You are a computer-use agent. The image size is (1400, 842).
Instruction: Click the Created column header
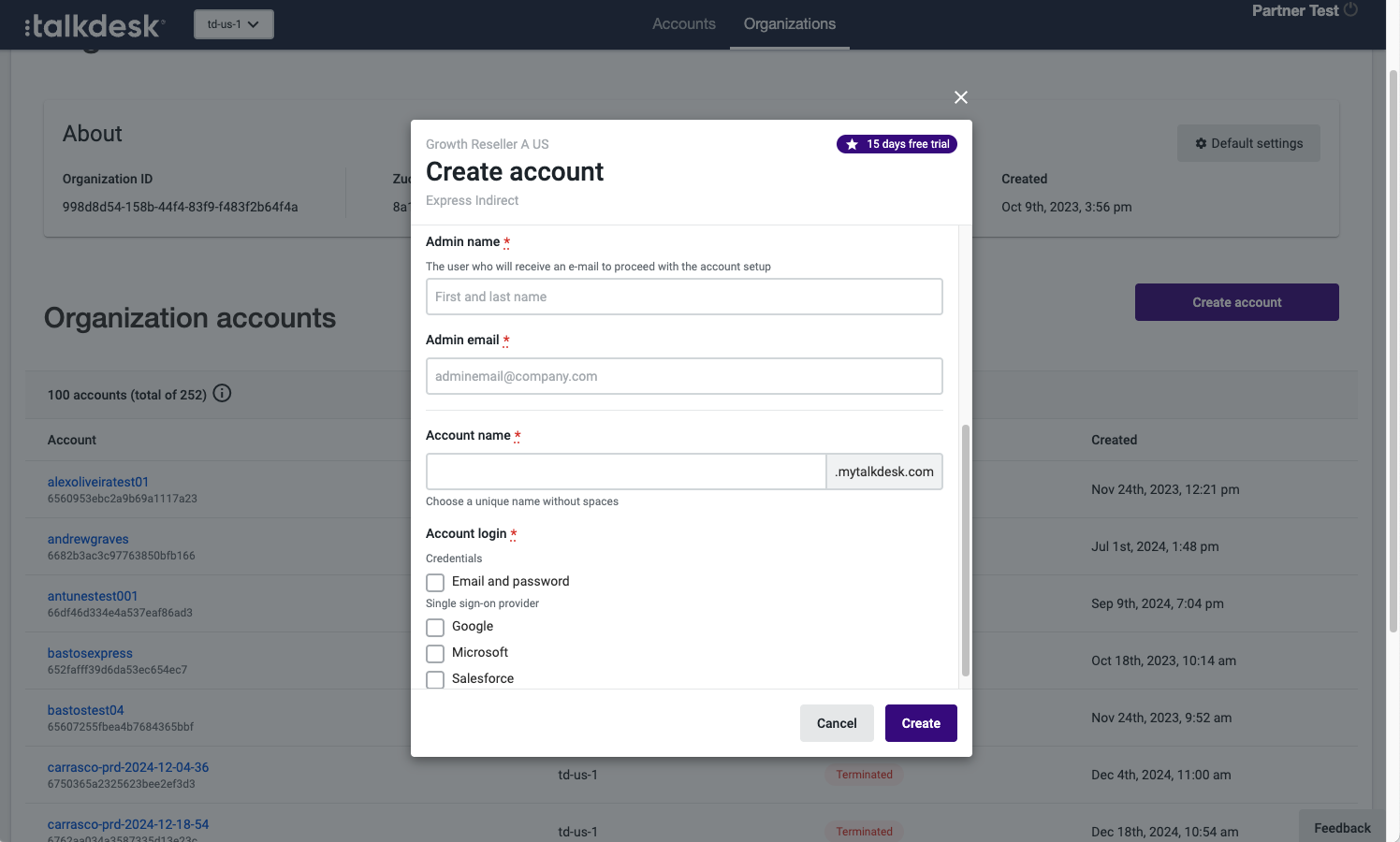[x=1114, y=440]
